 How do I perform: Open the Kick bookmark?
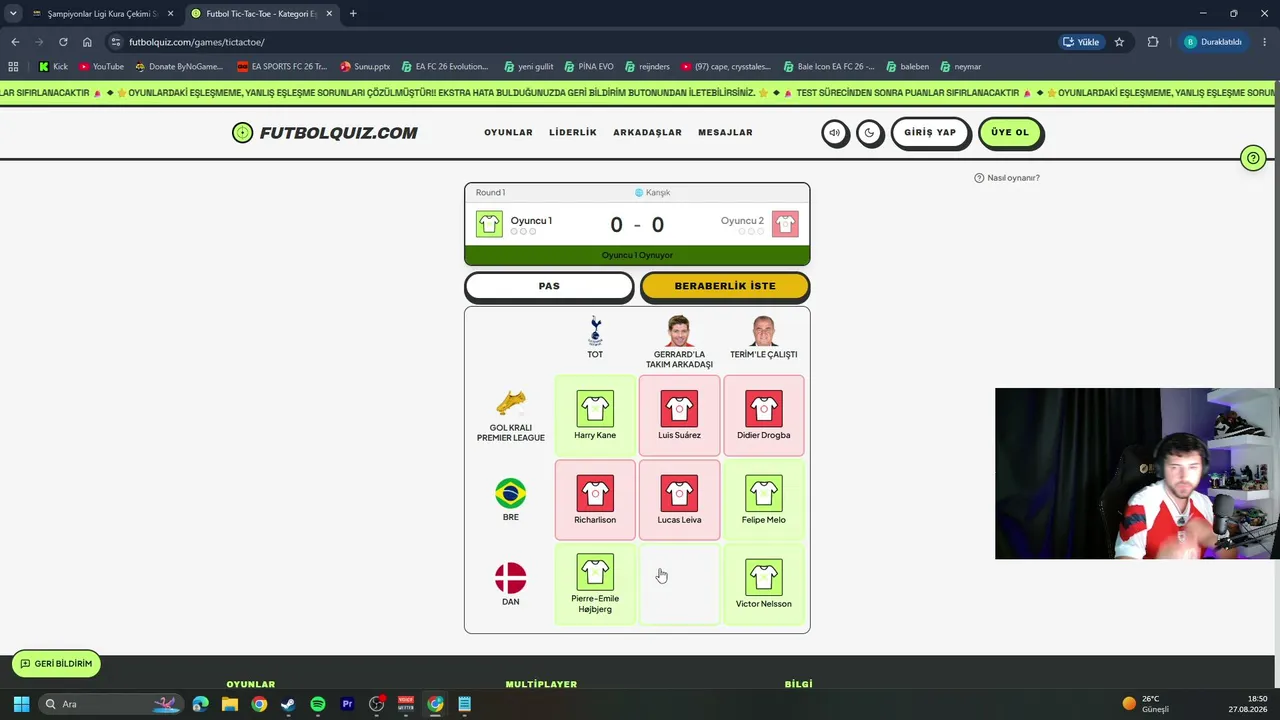[x=53, y=67]
